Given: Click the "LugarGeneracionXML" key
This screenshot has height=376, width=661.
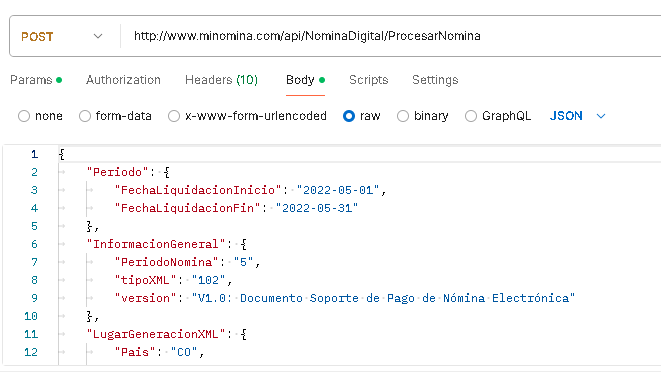Looking at the screenshot, I should 156,334.
